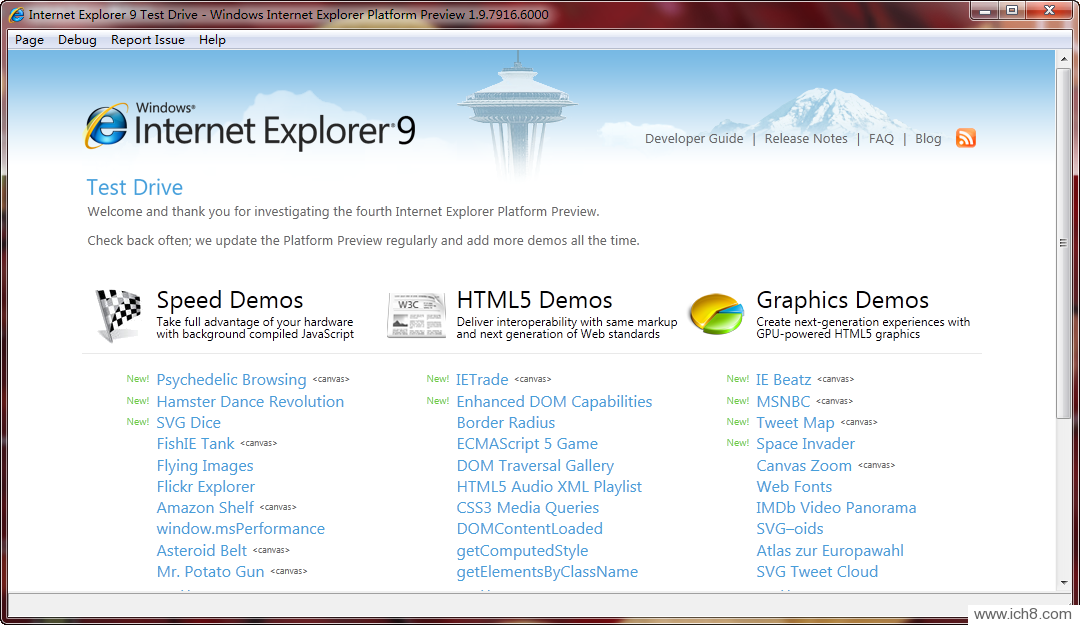This screenshot has height=625, width=1080.
Task: Click the pie chart Graphics Demos icon
Action: point(716,314)
